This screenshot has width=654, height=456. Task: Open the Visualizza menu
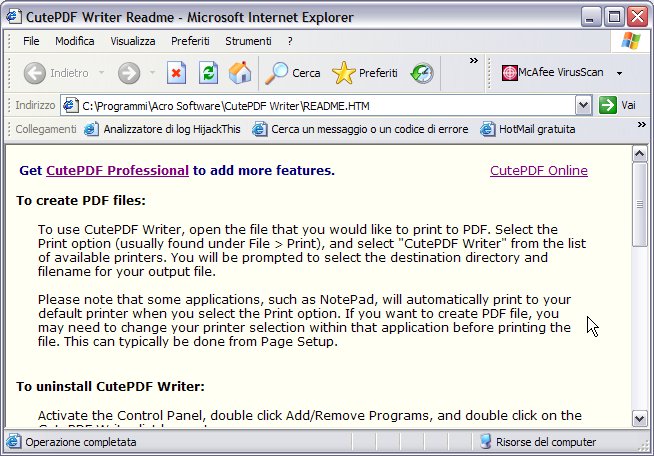click(132, 41)
